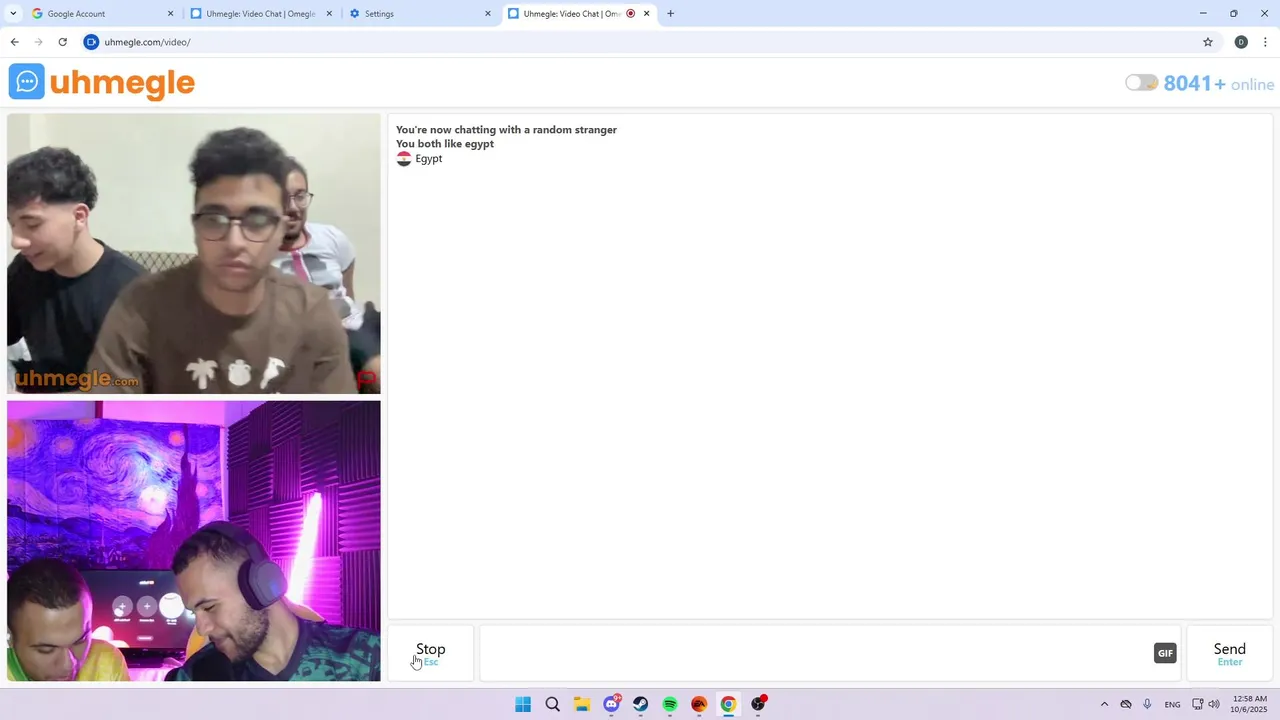Image resolution: width=1280 pixels, height=720 pixels.
Task: Open OBS Studio from the taskbar
Action: [758, 704]
